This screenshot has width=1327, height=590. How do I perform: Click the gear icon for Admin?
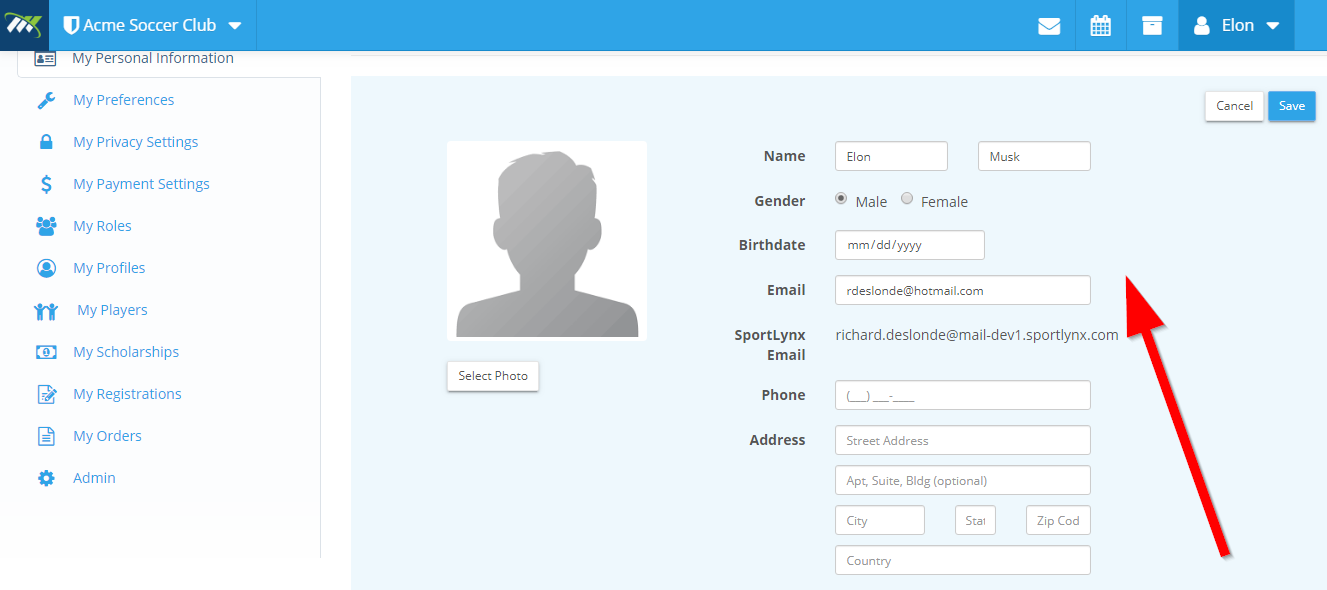(x=46, y=478)
